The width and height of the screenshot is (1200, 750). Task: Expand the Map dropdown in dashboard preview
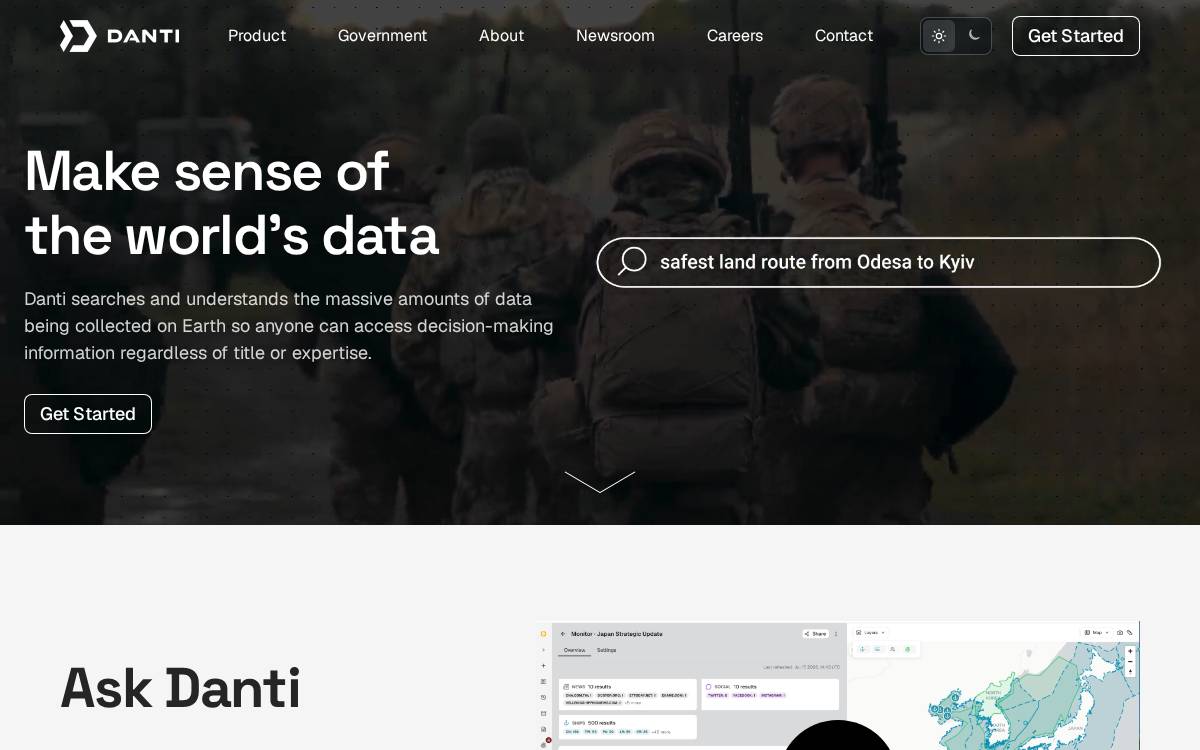[x=1097, y=632]
